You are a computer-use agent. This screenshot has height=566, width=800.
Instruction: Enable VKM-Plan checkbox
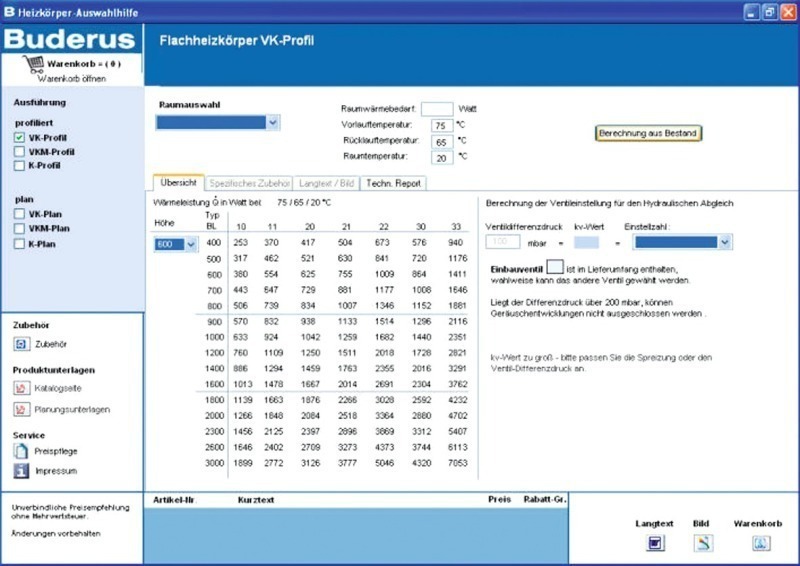coord(19,228)
